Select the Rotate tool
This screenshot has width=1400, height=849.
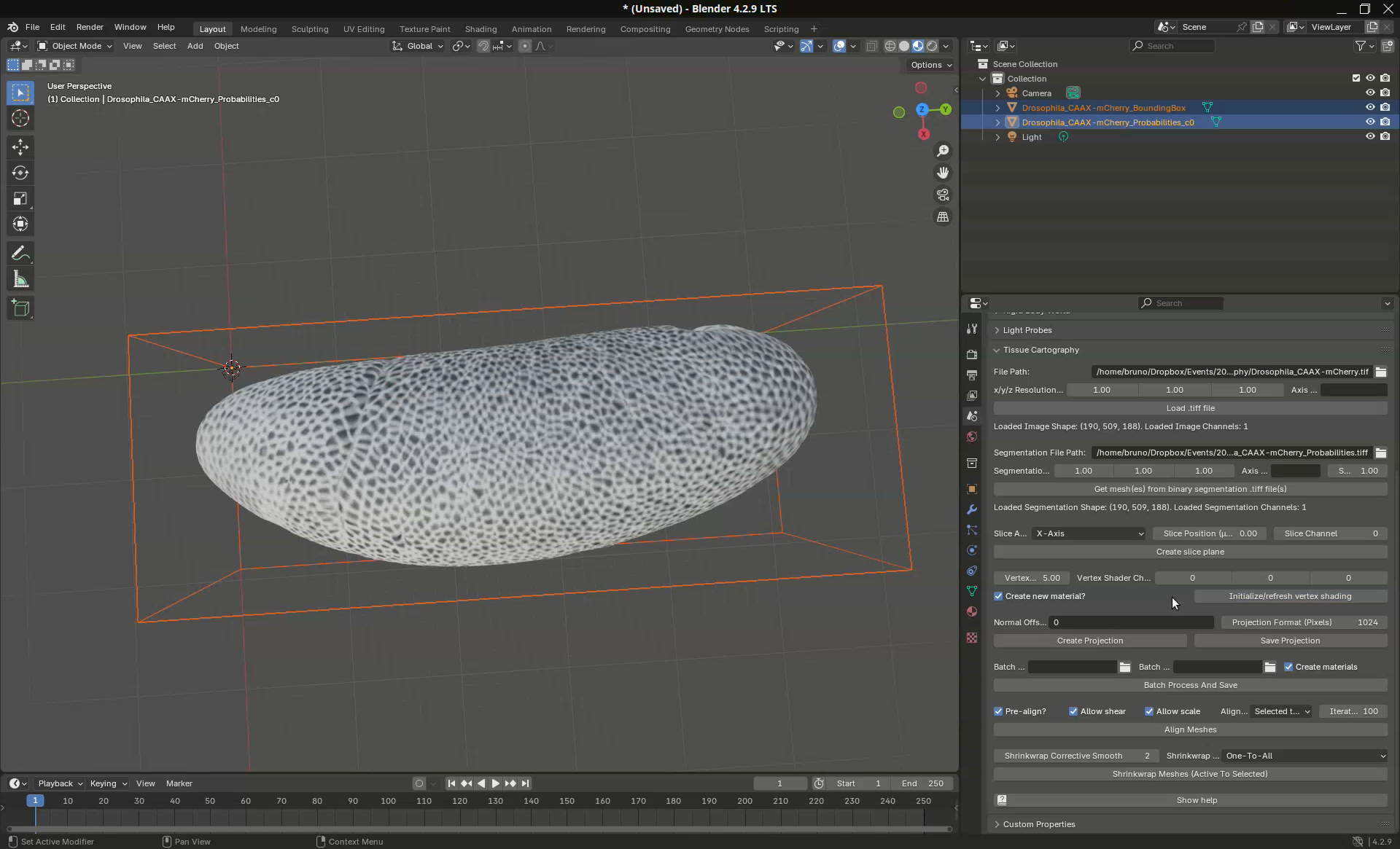pos(20,173)
